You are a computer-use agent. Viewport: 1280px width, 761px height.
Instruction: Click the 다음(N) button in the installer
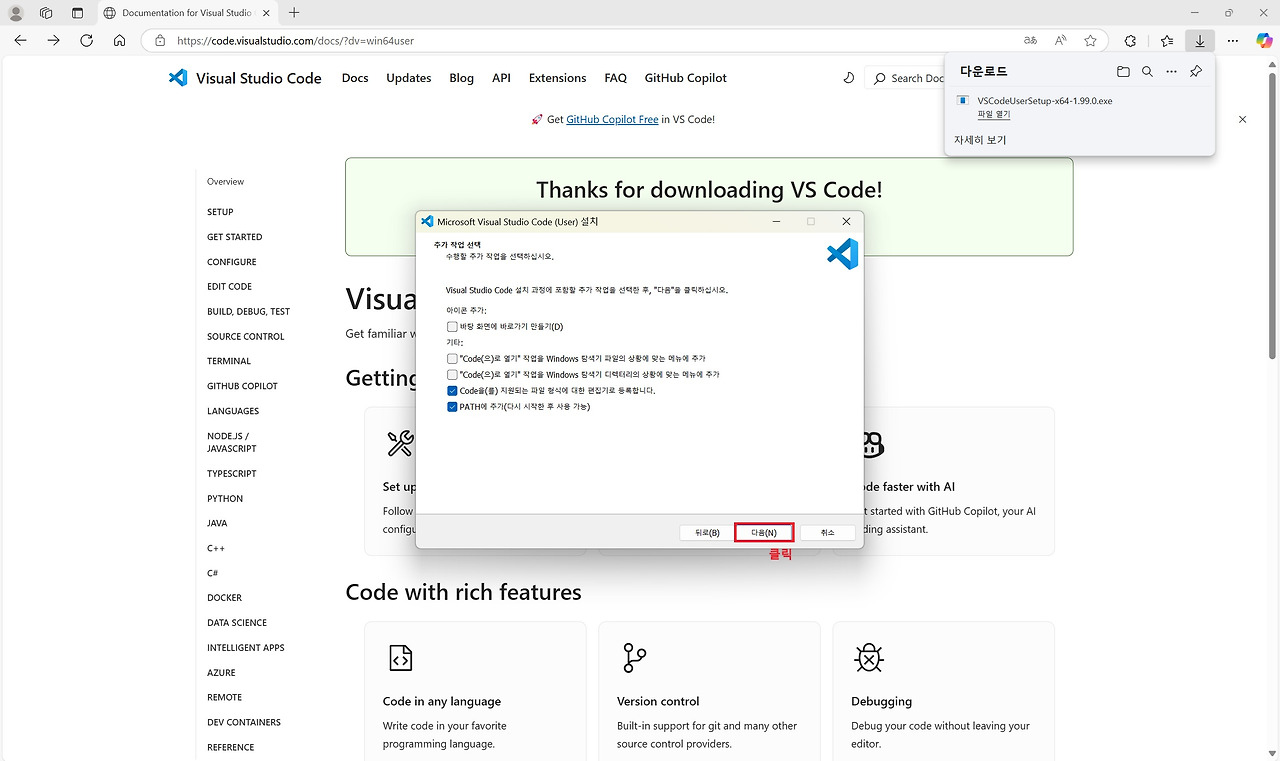coord(763,532)
